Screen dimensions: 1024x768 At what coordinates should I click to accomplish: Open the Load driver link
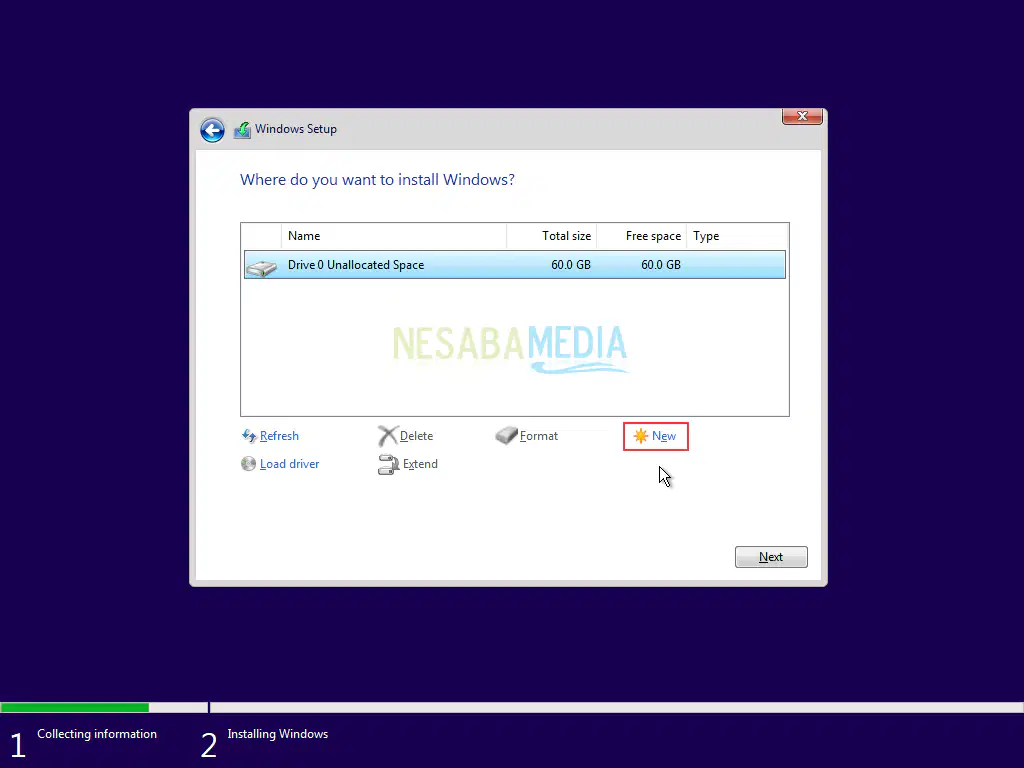[289, 464]
